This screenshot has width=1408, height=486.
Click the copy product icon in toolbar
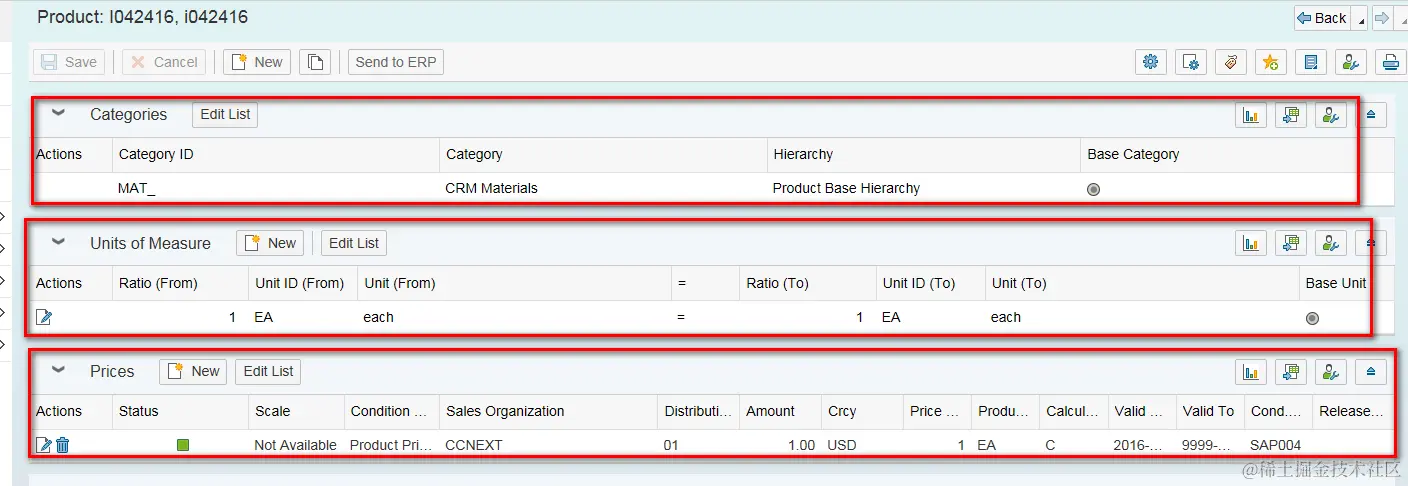pos(315,62)
